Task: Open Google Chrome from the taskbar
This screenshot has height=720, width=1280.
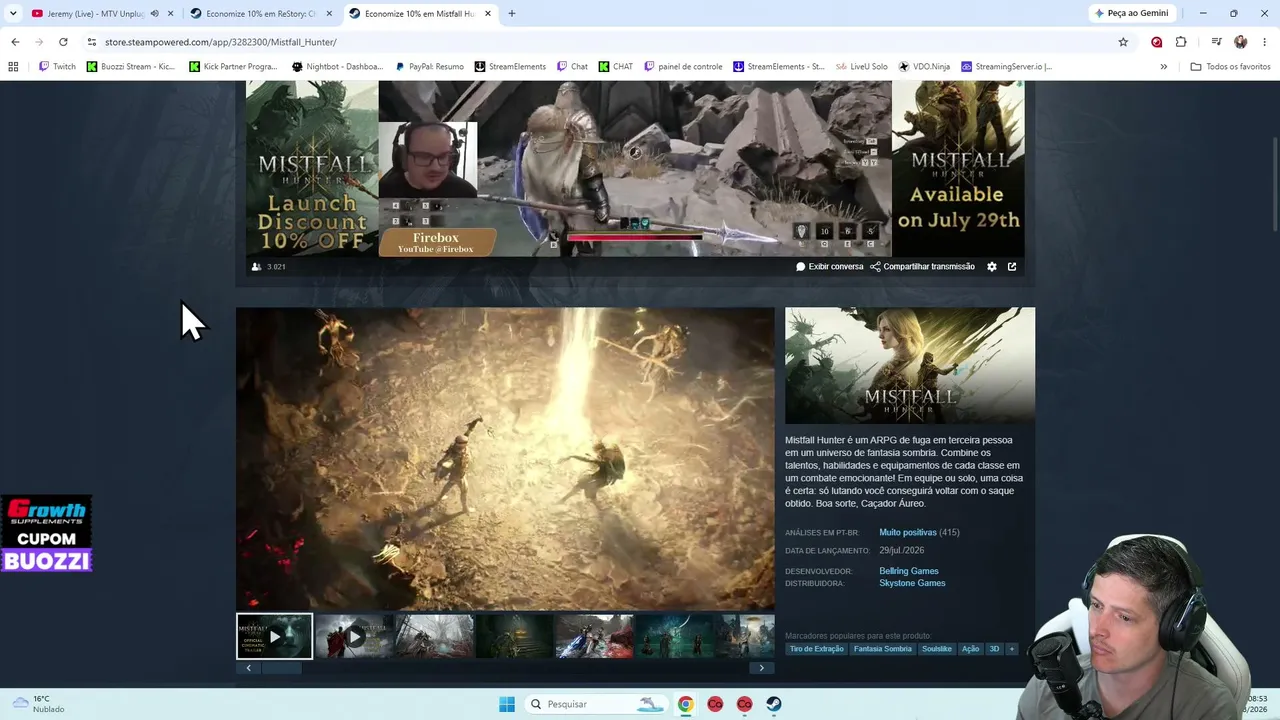Action: [685, 704]
